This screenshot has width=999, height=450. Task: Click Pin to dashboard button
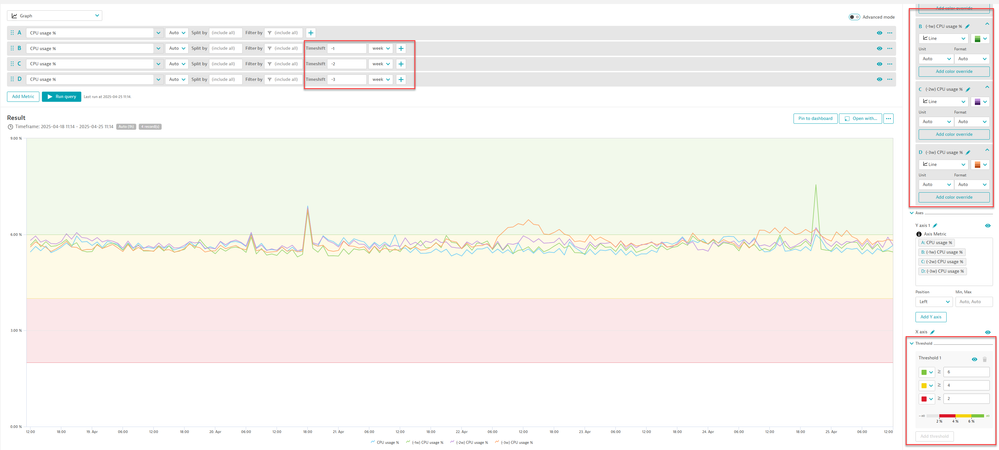pyautogui.click(x=815, y=118)
